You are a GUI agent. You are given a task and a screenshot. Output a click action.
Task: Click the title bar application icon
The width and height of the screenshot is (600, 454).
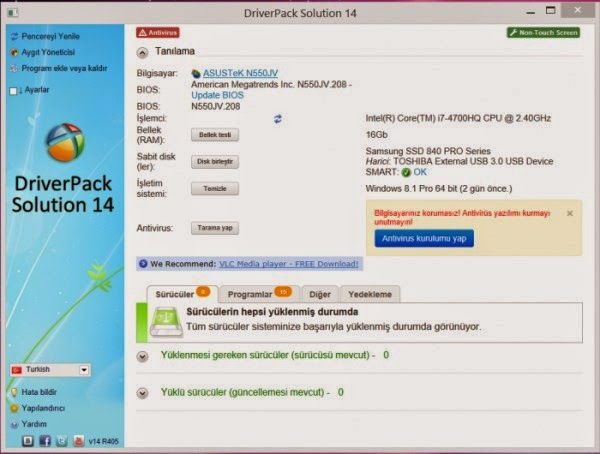pos(13,13)
